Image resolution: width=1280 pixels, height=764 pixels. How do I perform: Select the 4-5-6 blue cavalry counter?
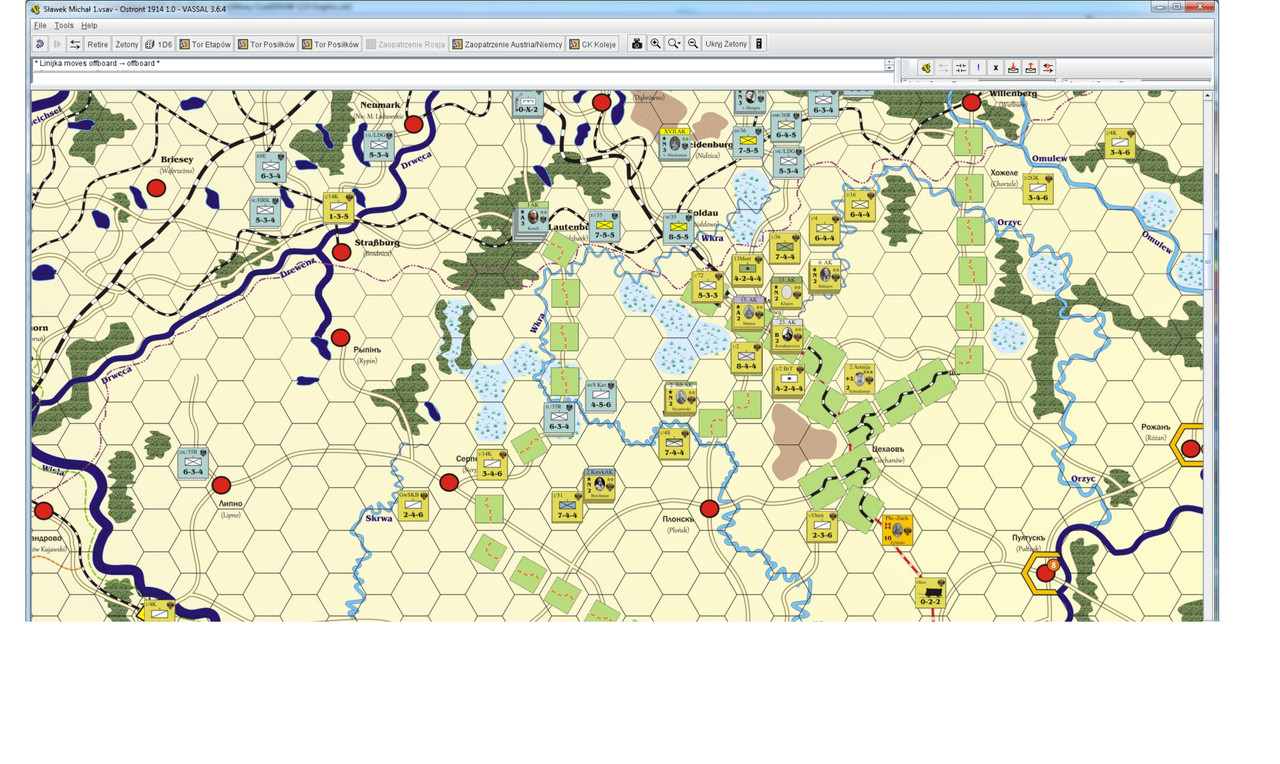click(x=602, y=397)
